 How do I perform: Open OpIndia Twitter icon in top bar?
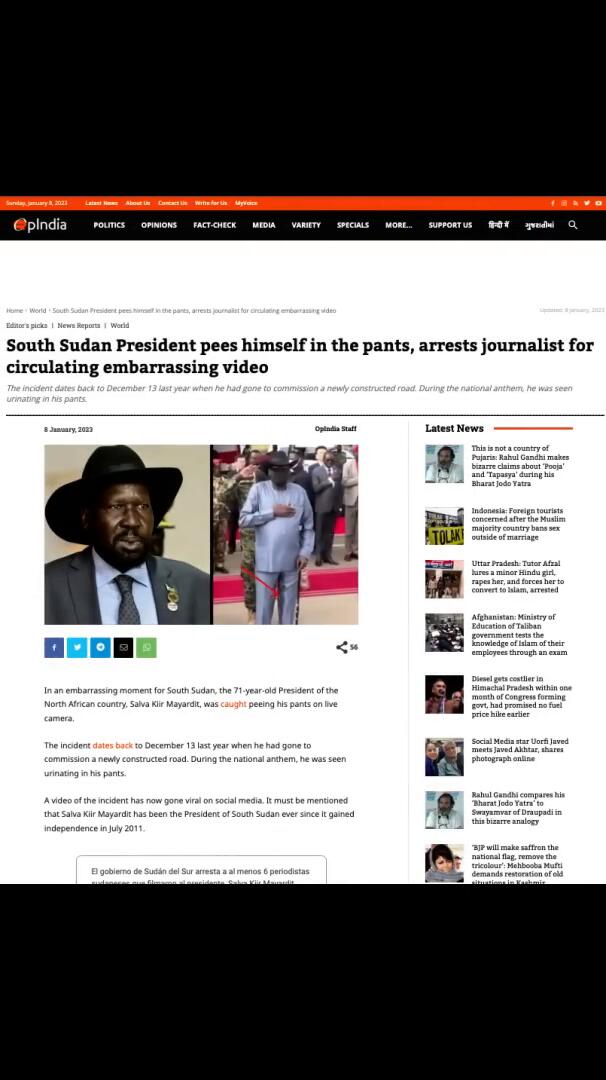click(587, 203)
